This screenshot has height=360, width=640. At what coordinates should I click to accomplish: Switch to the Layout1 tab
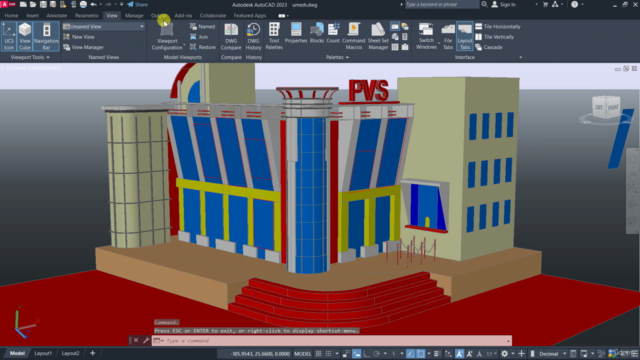point(43,353)
